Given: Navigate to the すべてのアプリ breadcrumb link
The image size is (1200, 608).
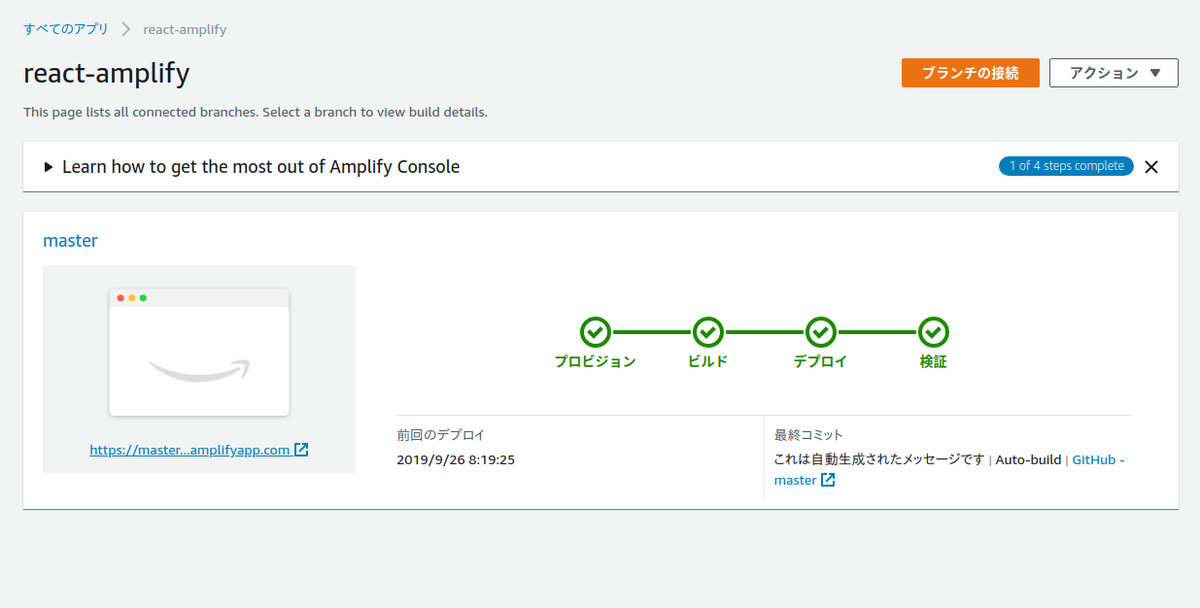Looking at the screenshot, I should [65, 29].
